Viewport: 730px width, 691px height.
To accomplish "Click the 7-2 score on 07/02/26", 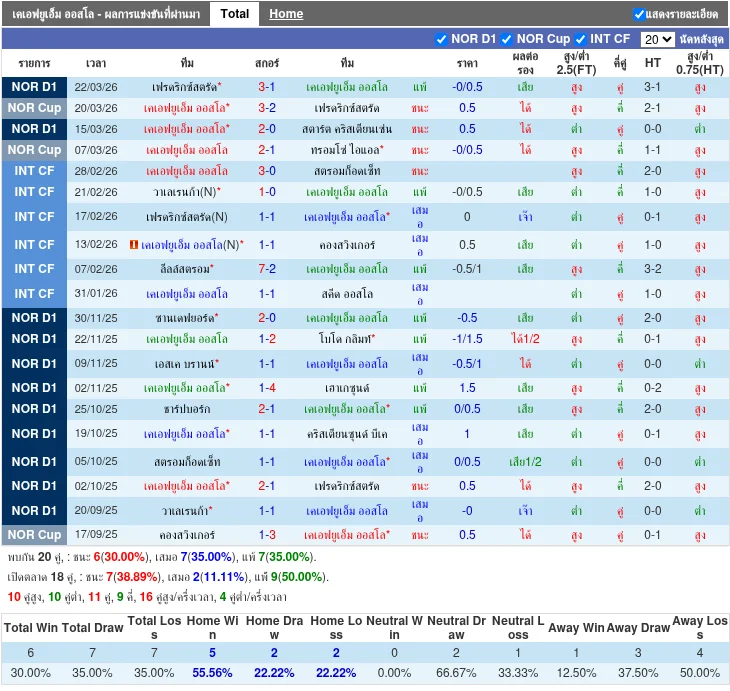I will point(267,269).
